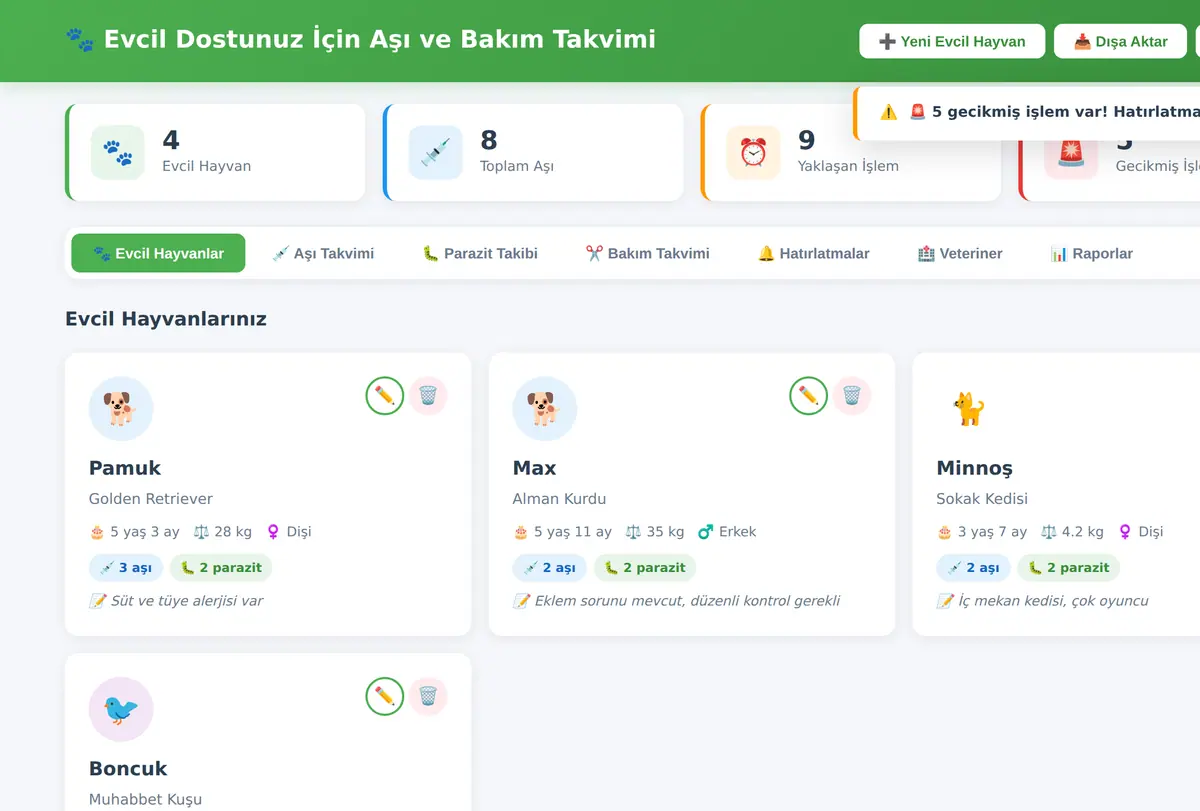View the Raporlar tab
This screenshot has width=1200, height=811.
click(x=1092, y=254)
